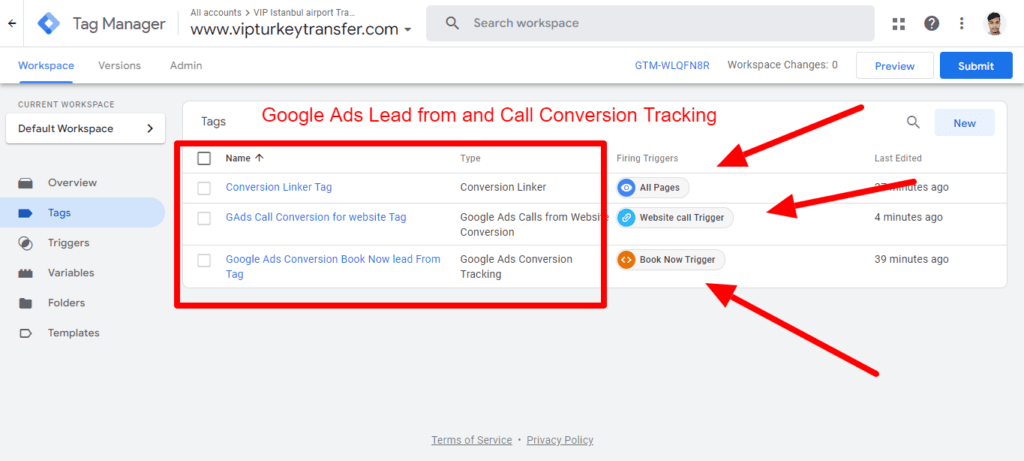Switch to the Versions tab
The width and height of the screenshot is (1024, 461).
tap(120, 65)
